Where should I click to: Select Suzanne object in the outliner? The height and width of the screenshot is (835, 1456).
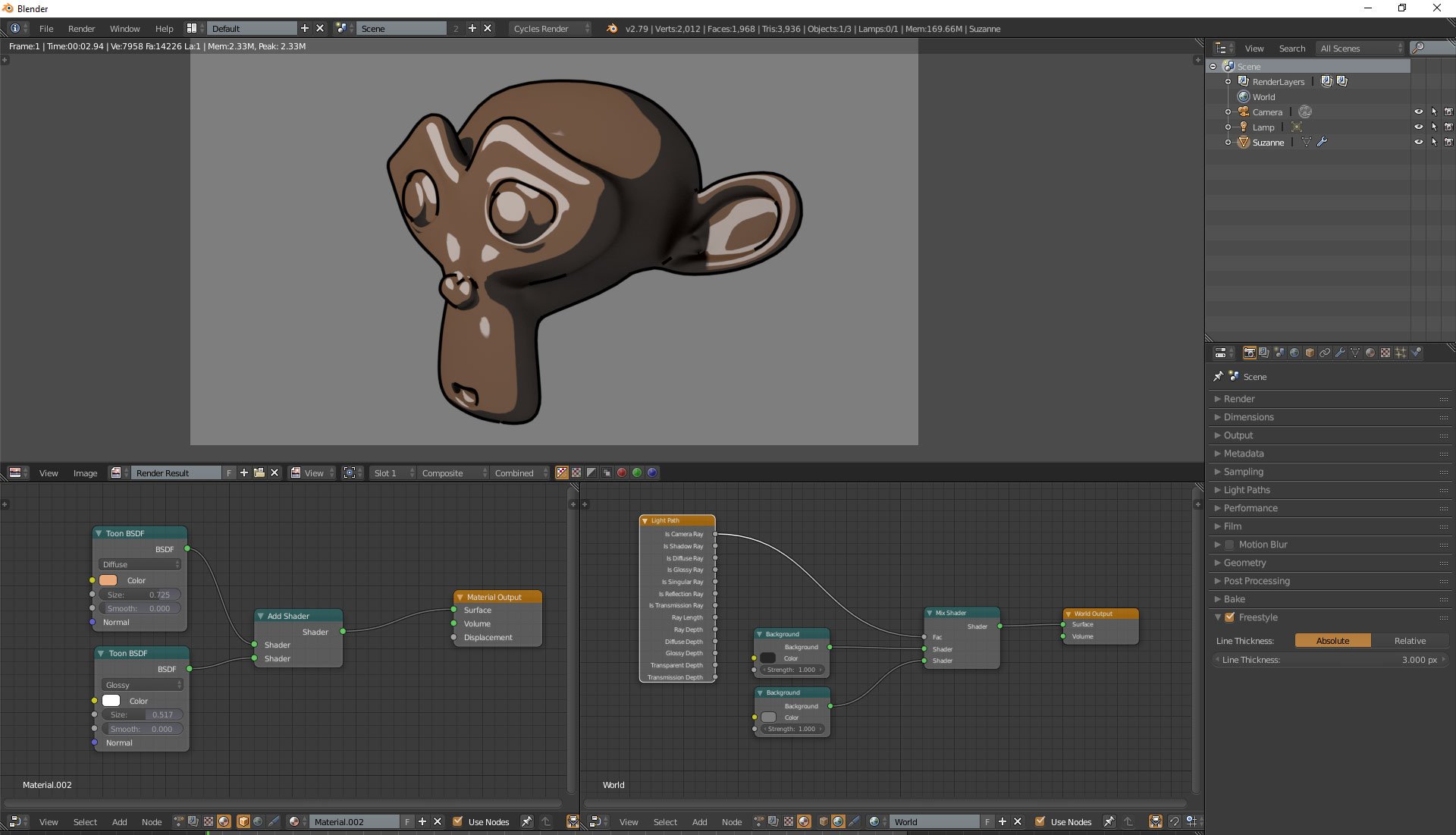point(1268,142)
